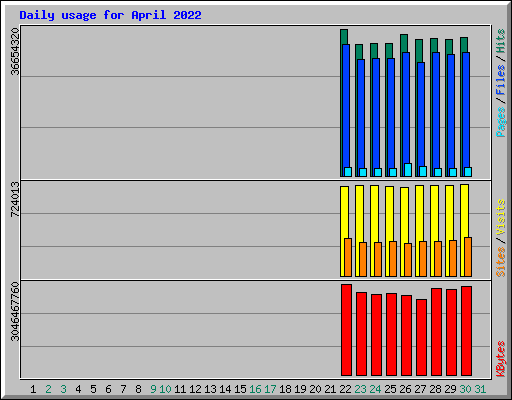Click the yellow Visits legend label
Image resolution: width=512 pixels, height=400 pixels.
(500, 217)
